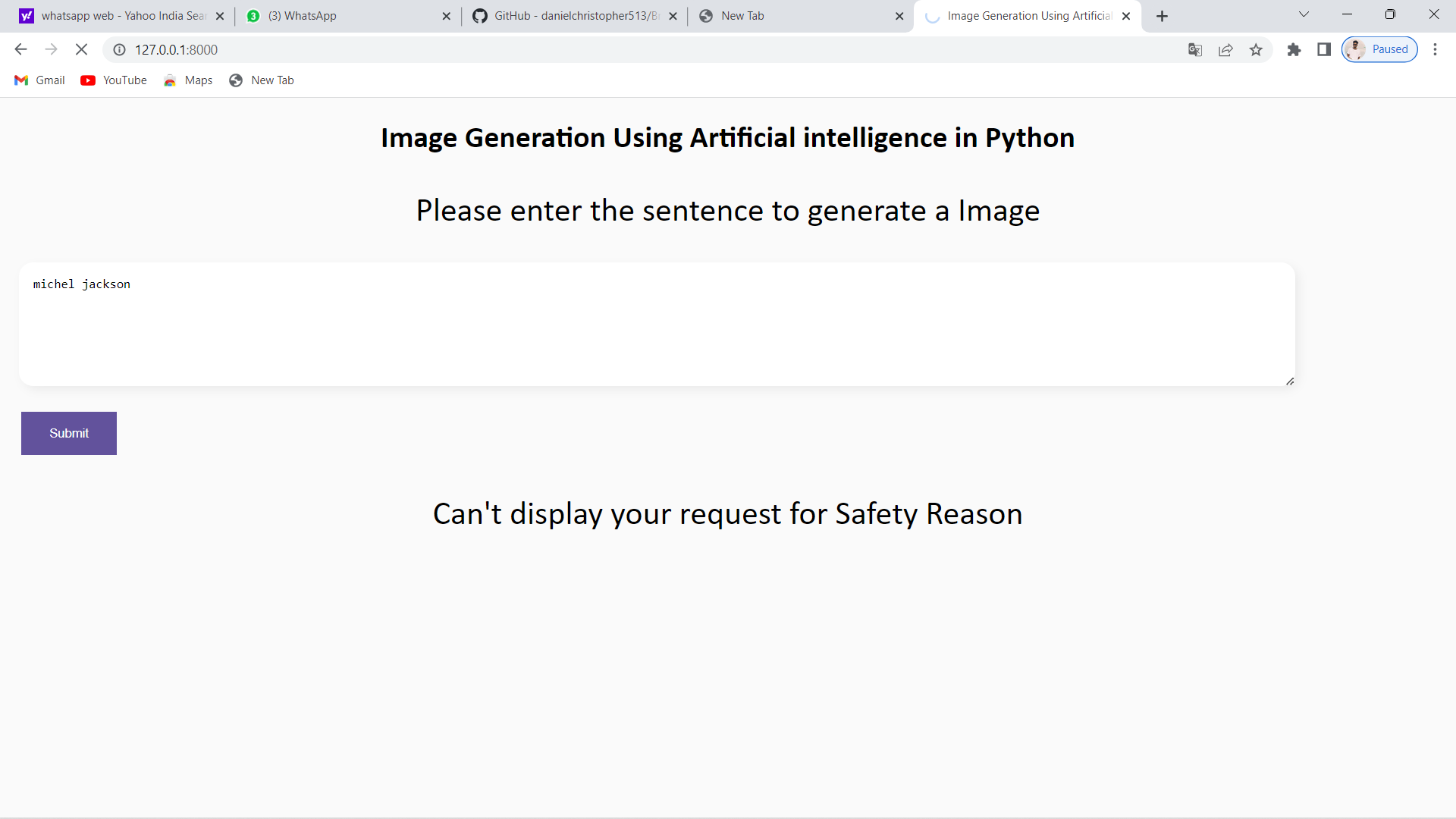This screenshot has height=819, width=1456.
Task: Switch to the GitHub danielchristopher513 tab
Action: click(x=569, y=15)
